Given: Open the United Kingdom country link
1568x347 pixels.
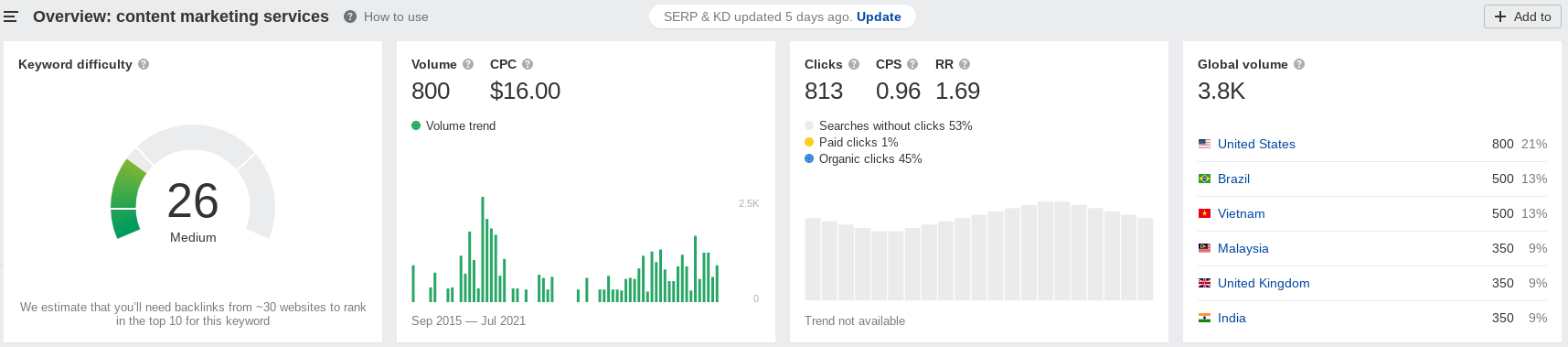Looking at the screenshot, I should pos(1264,283).
